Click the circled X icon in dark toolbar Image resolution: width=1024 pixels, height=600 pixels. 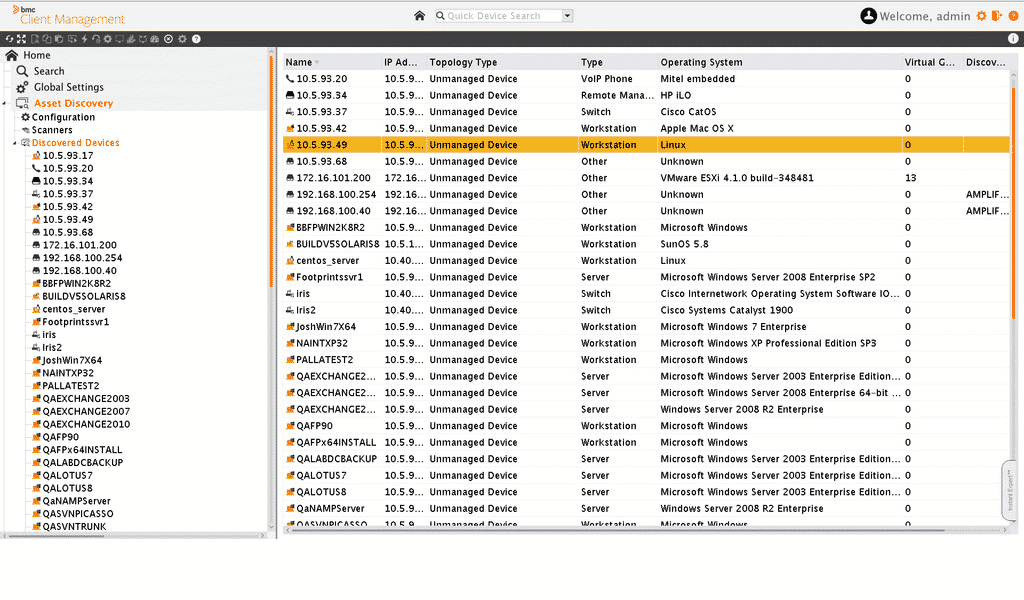168,39
